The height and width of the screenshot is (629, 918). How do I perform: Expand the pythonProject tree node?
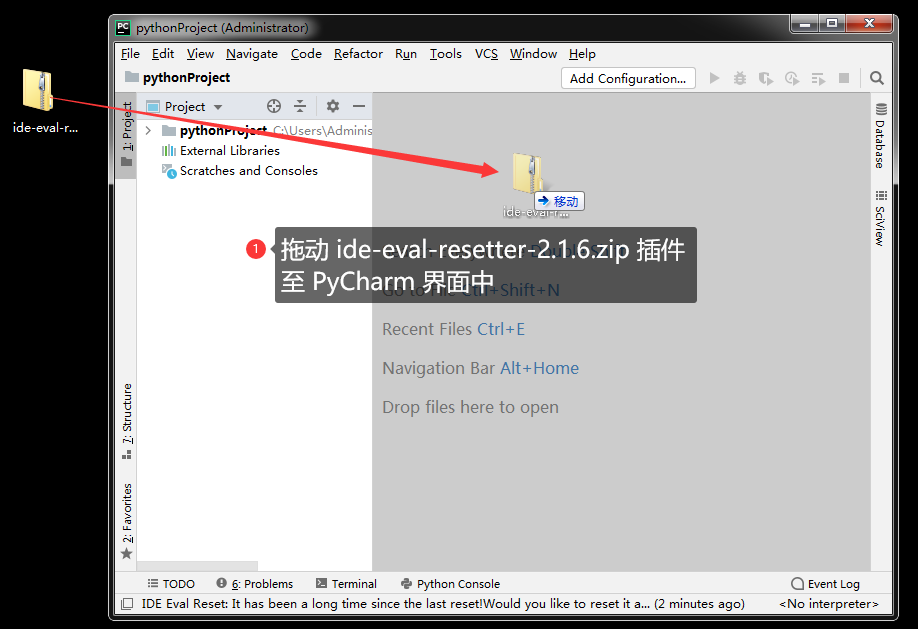pyautogui.click(x=149, y=130)
